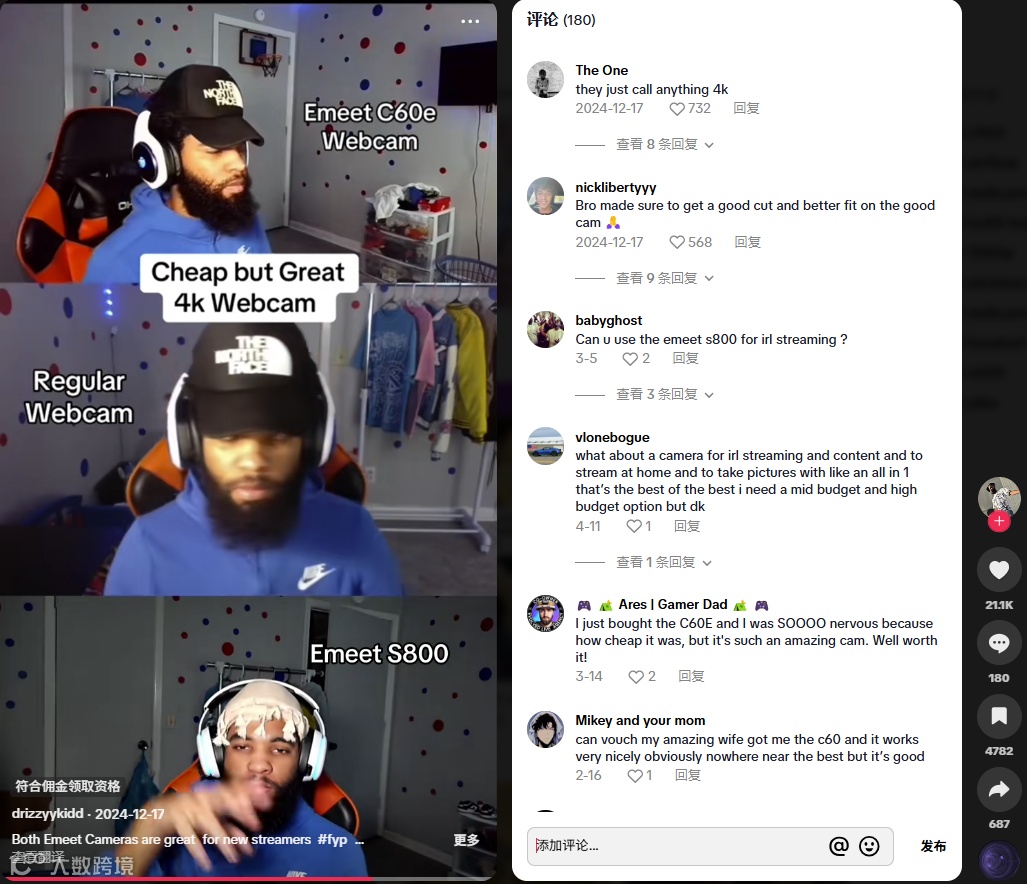This screenshot has height=884, width=1027.
Task: Like The One's comment with 732 likes
Action: click(677, 109)
